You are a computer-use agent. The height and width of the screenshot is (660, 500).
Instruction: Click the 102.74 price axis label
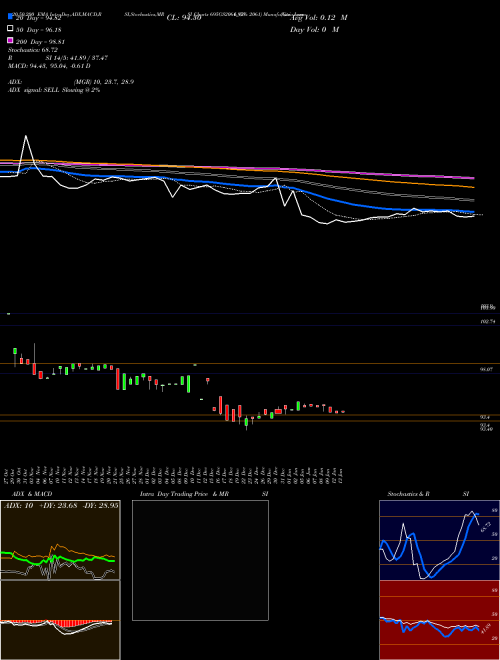pos(488,321)
